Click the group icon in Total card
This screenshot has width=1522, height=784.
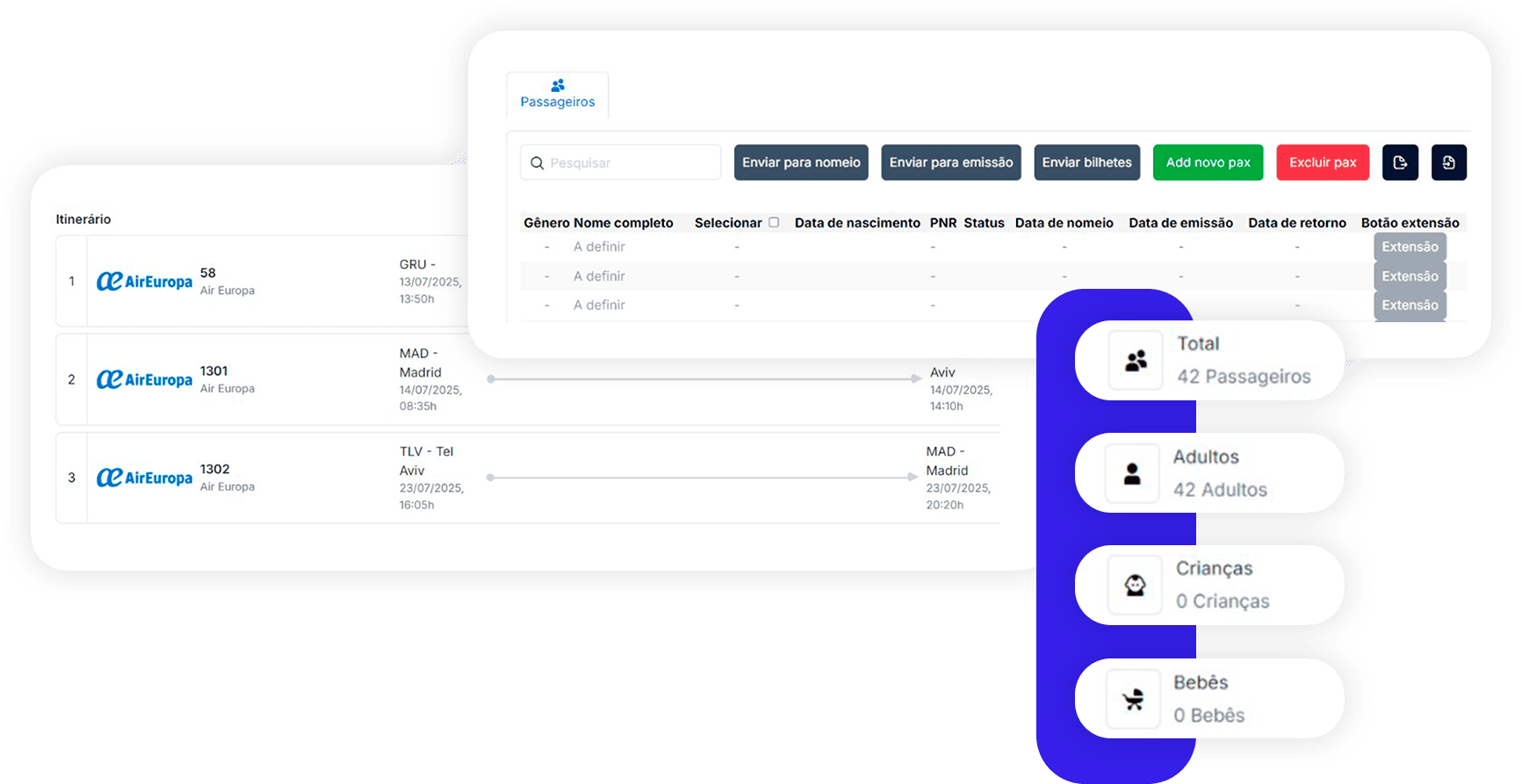pyautogui.click(x=1136, y=360)
